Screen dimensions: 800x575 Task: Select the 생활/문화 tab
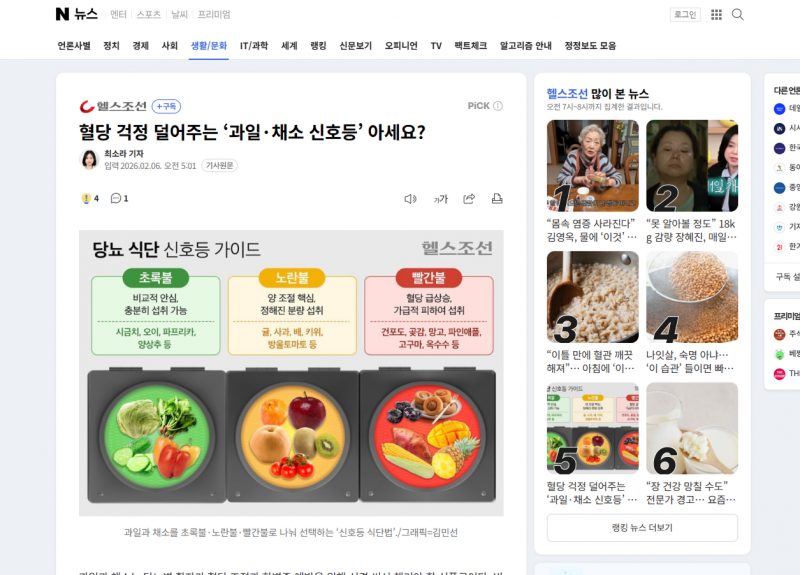209,46
